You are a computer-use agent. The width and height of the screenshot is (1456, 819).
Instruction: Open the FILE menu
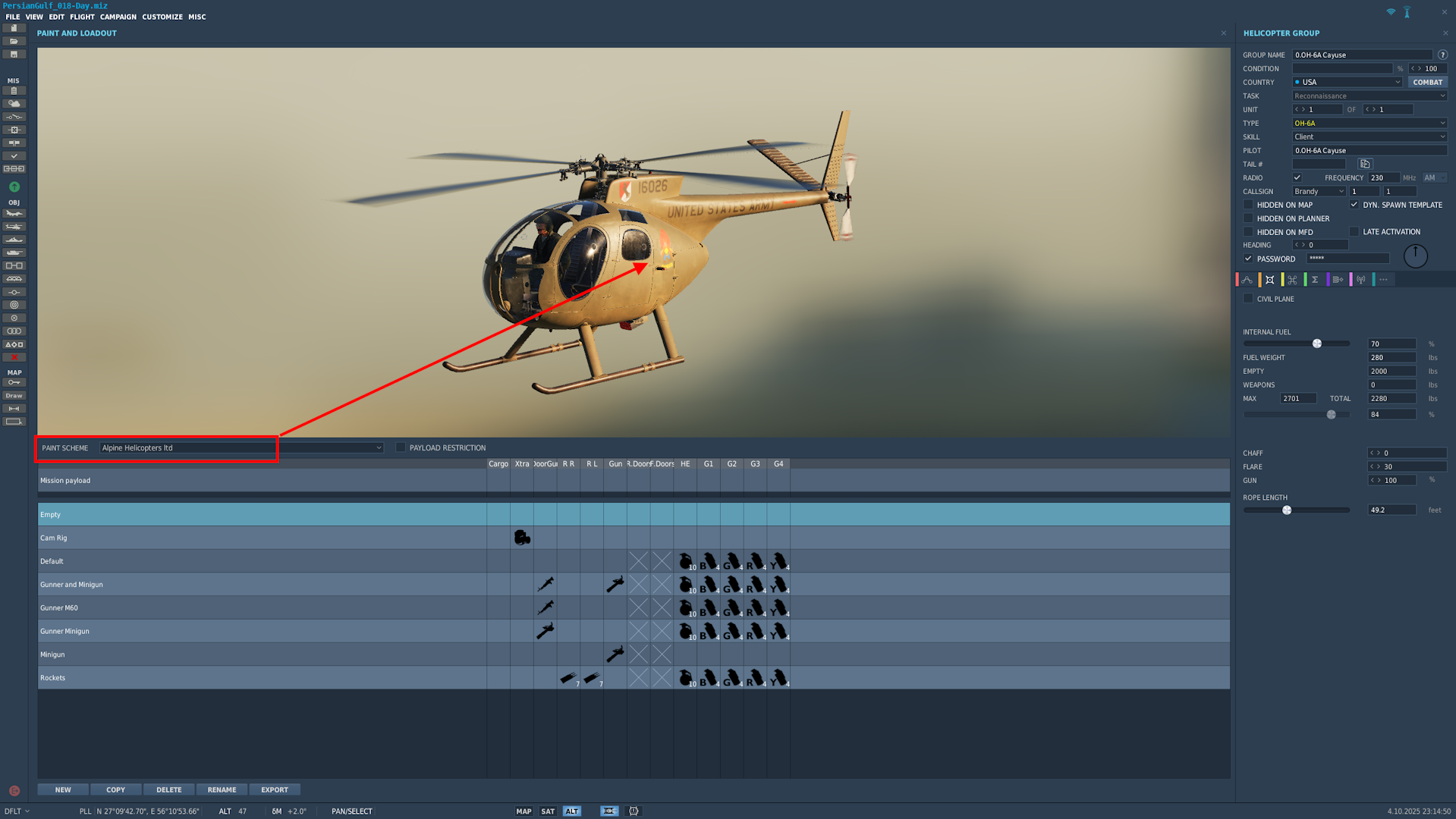pyautogui.click(x=13, y=17)
